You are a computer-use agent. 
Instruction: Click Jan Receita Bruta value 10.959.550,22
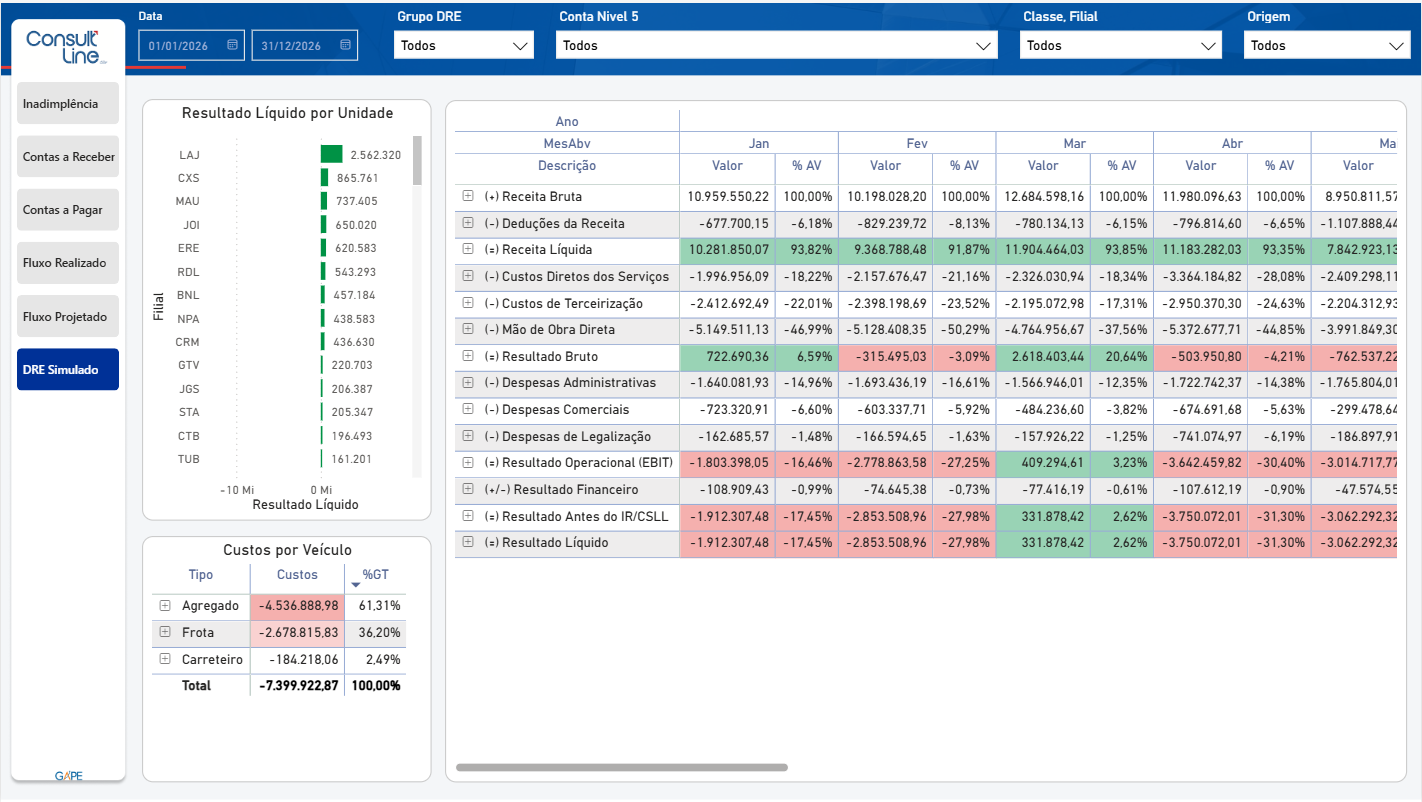click(728, 197)
